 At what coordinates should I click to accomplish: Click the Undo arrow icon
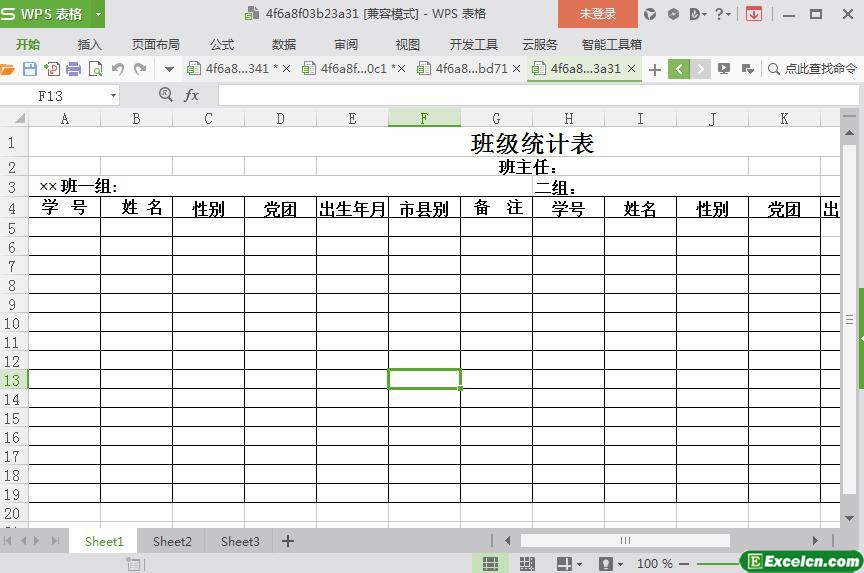pos(117,69)
